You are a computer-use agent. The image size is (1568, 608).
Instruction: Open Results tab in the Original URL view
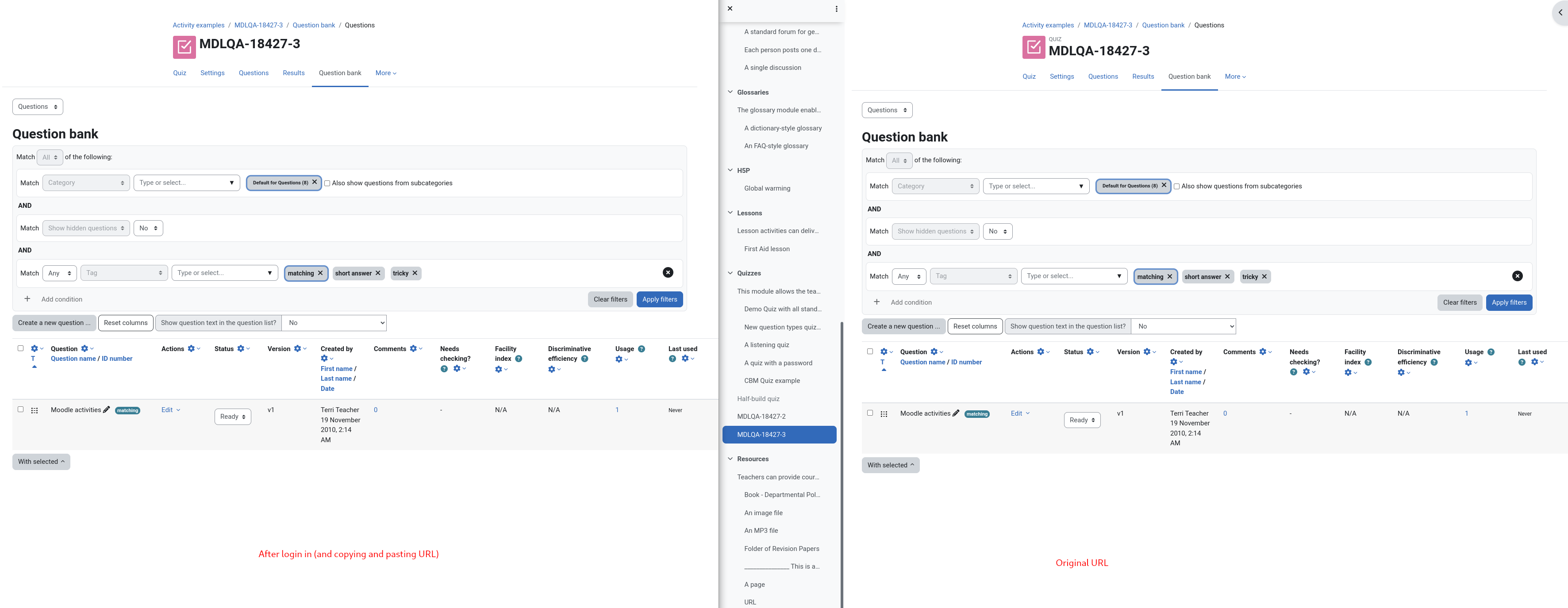1142,76
